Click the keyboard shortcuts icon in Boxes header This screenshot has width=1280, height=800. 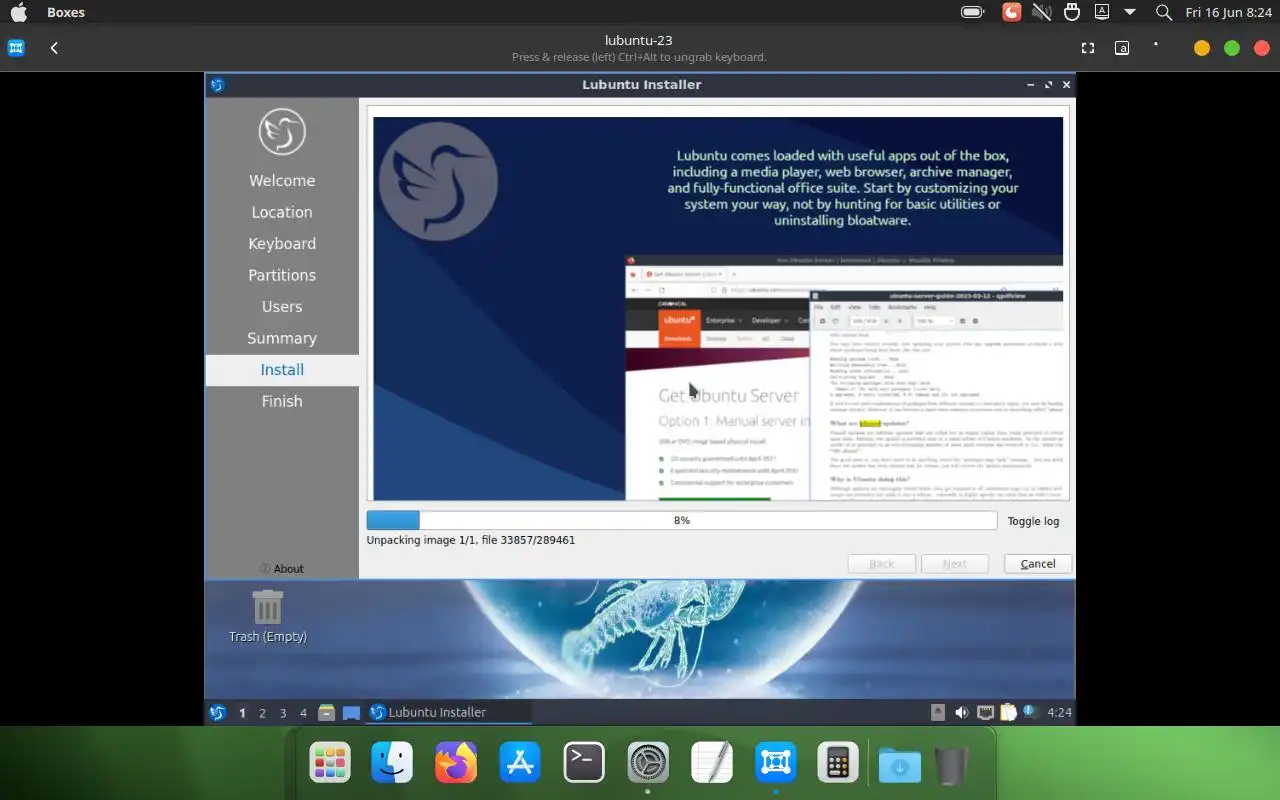coord(1122,48)
